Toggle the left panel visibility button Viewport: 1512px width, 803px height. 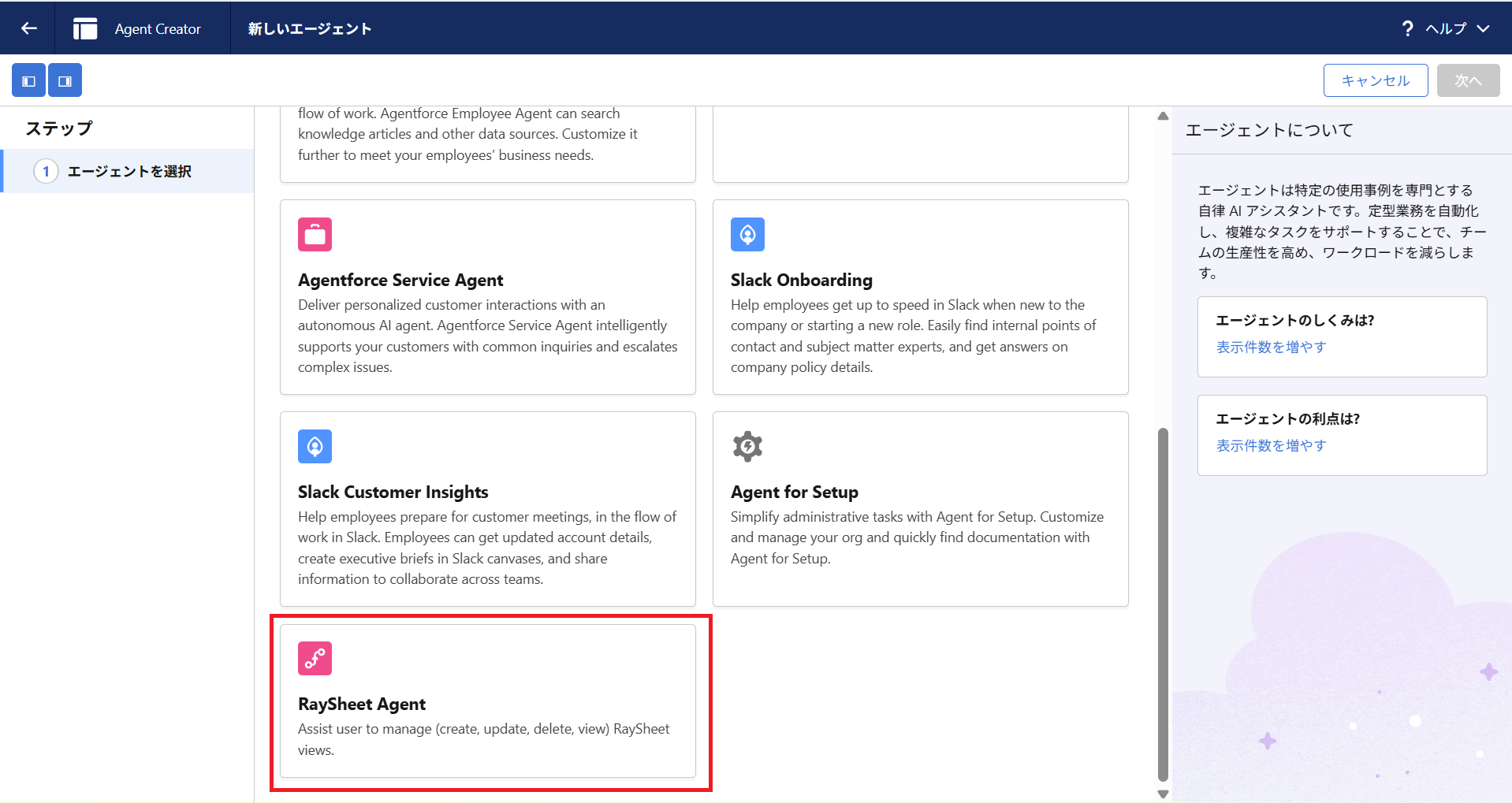coord(28,80)
